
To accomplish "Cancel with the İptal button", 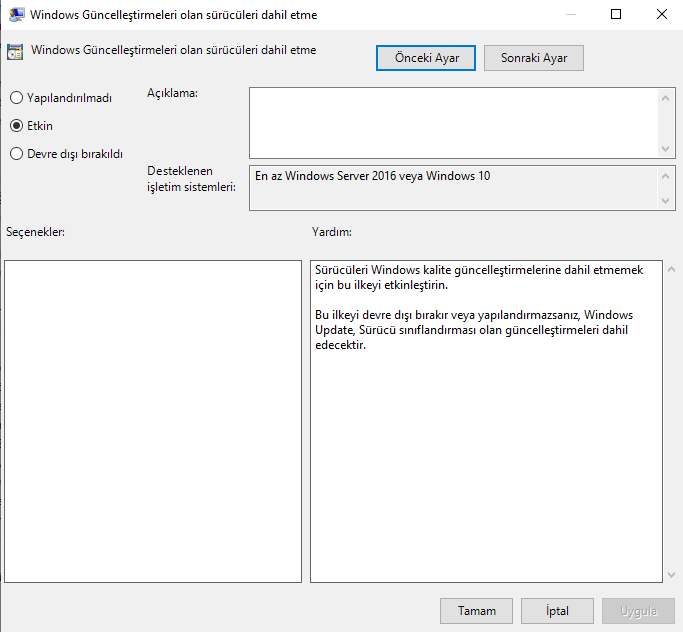I will tap(557, 611).
